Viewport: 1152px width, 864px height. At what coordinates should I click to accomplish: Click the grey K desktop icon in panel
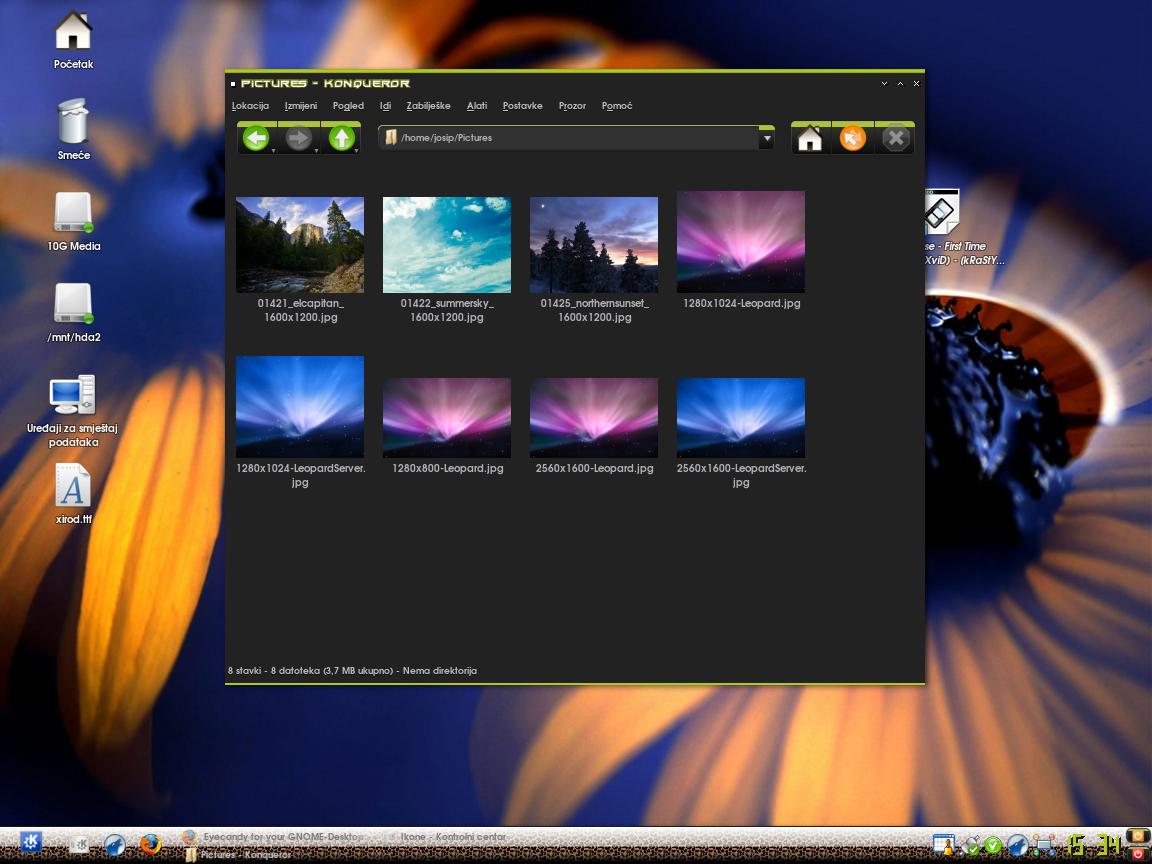pos(79,845)
